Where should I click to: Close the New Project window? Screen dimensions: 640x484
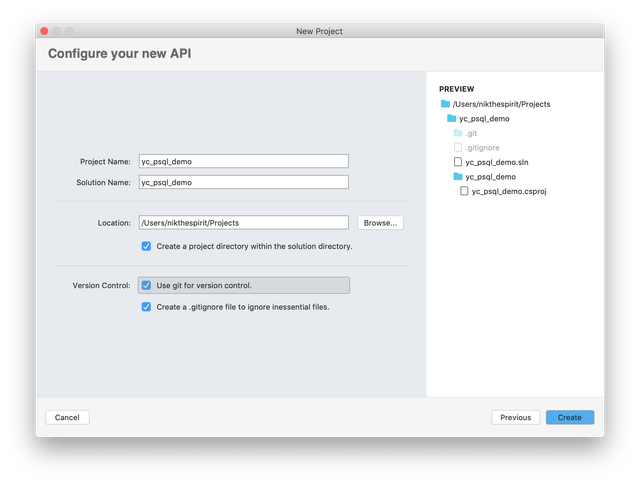pyautogui.click(x=44, y=31)
